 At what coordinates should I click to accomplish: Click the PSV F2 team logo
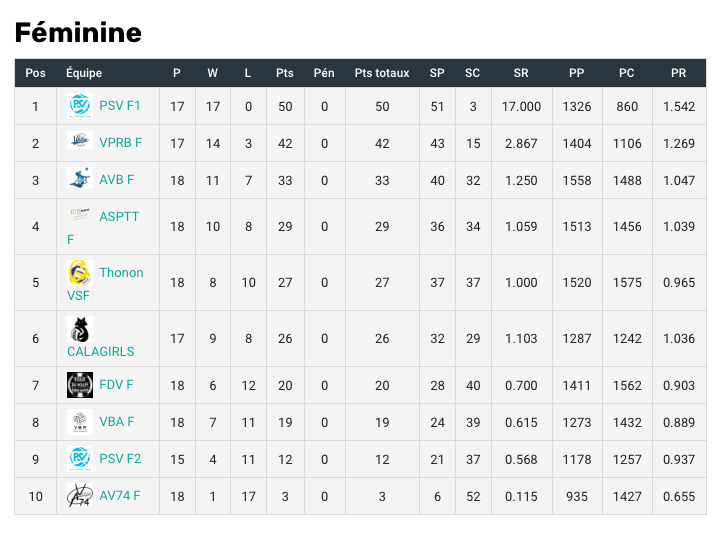point(80,459)
